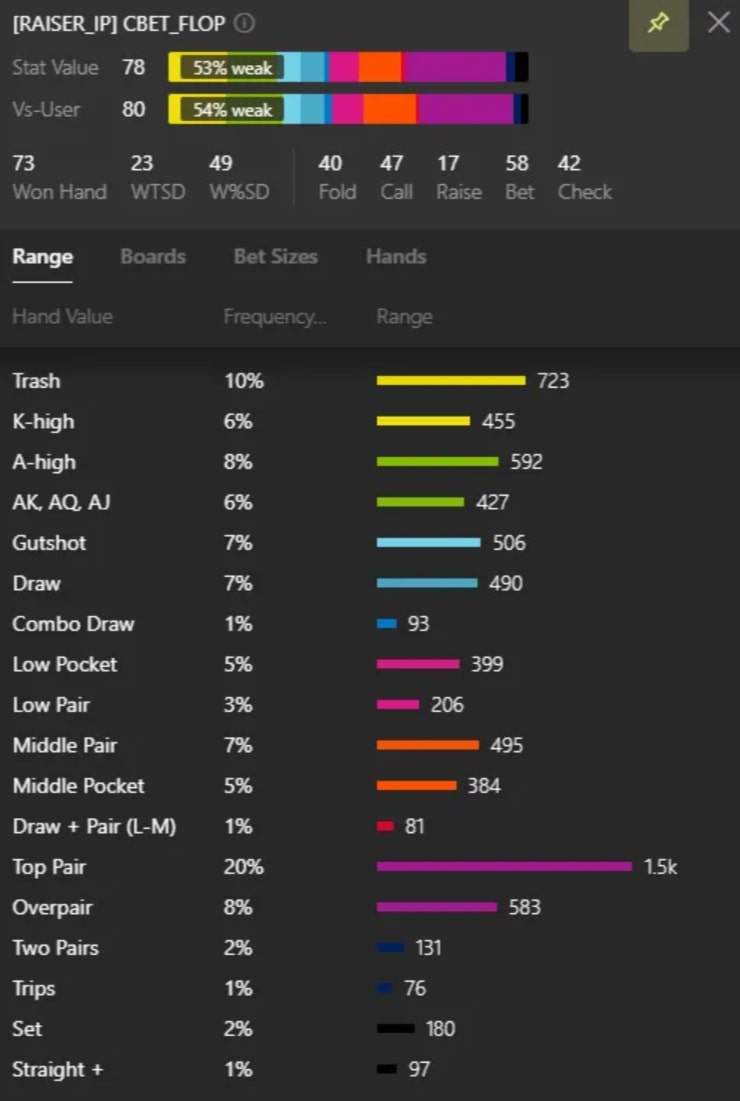
Task: Sort by the Hand Value column header
Action: [62, 316]
